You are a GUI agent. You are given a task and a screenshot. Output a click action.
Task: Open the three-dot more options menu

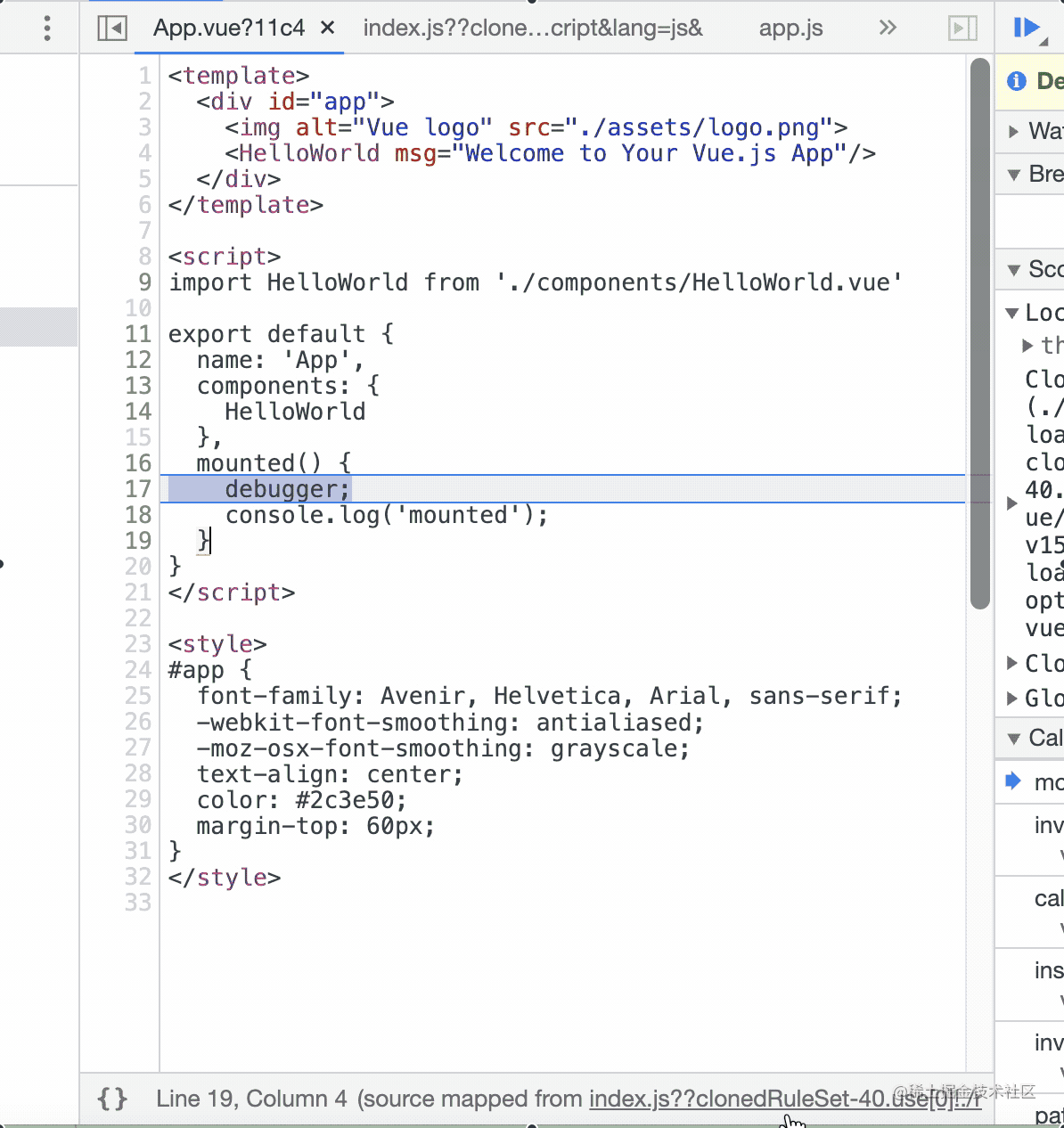coord(47,28)
